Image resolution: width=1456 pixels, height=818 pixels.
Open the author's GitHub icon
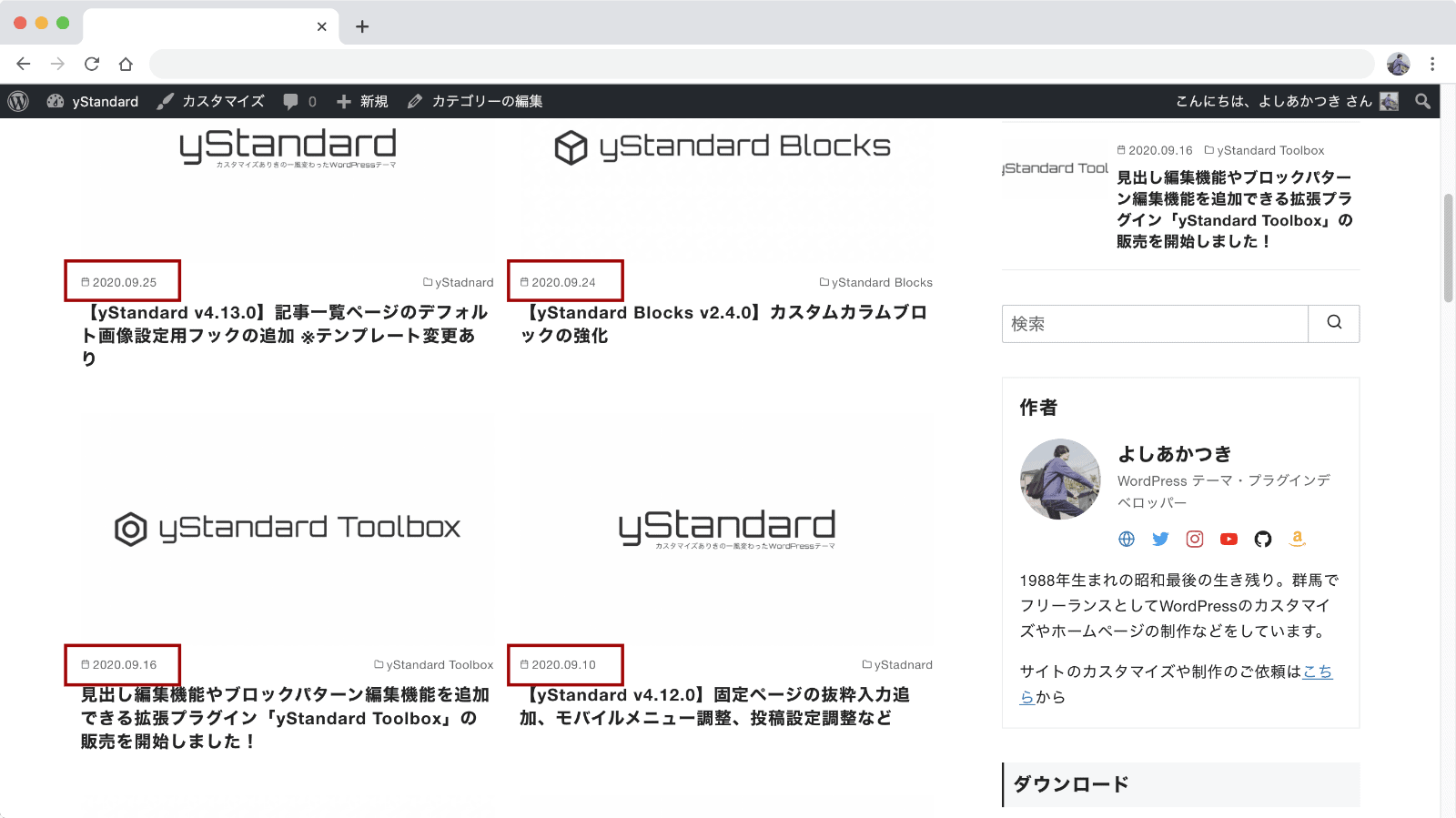1263,539
